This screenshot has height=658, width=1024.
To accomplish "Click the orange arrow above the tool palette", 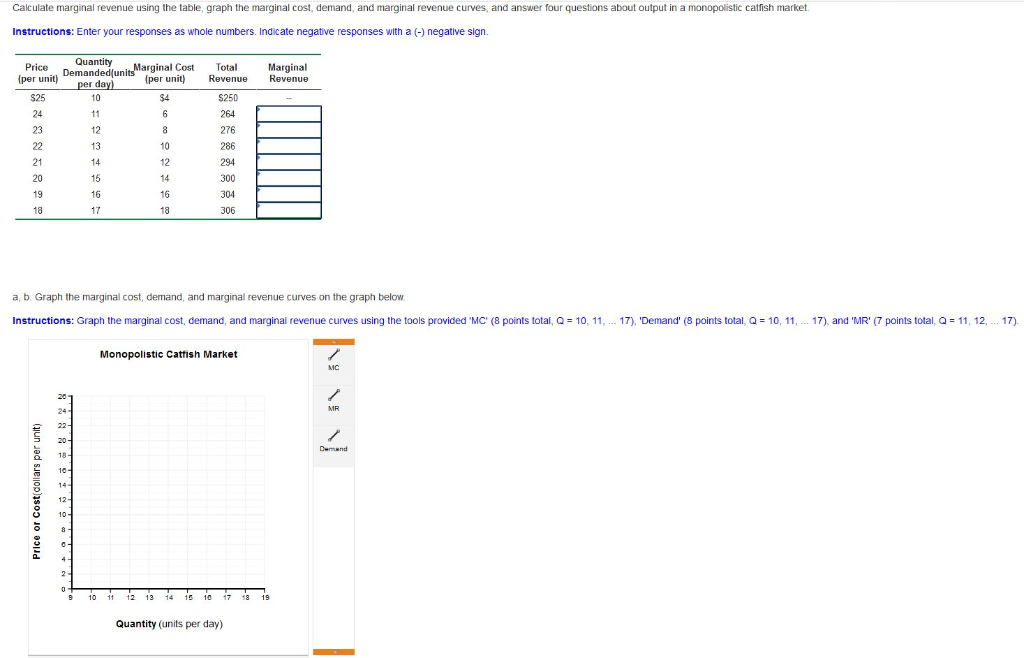I will tap(335, 343).
